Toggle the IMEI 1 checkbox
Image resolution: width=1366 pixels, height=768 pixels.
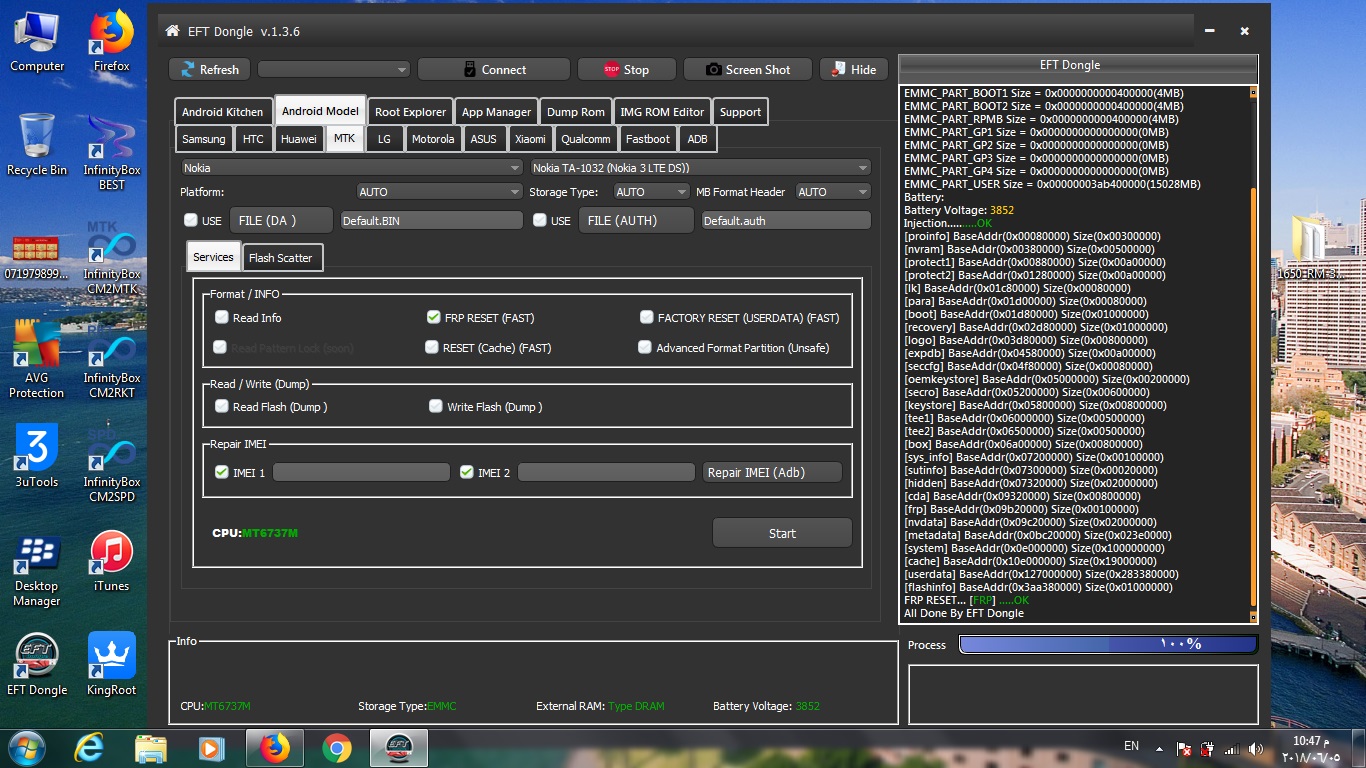pos(222,472)
